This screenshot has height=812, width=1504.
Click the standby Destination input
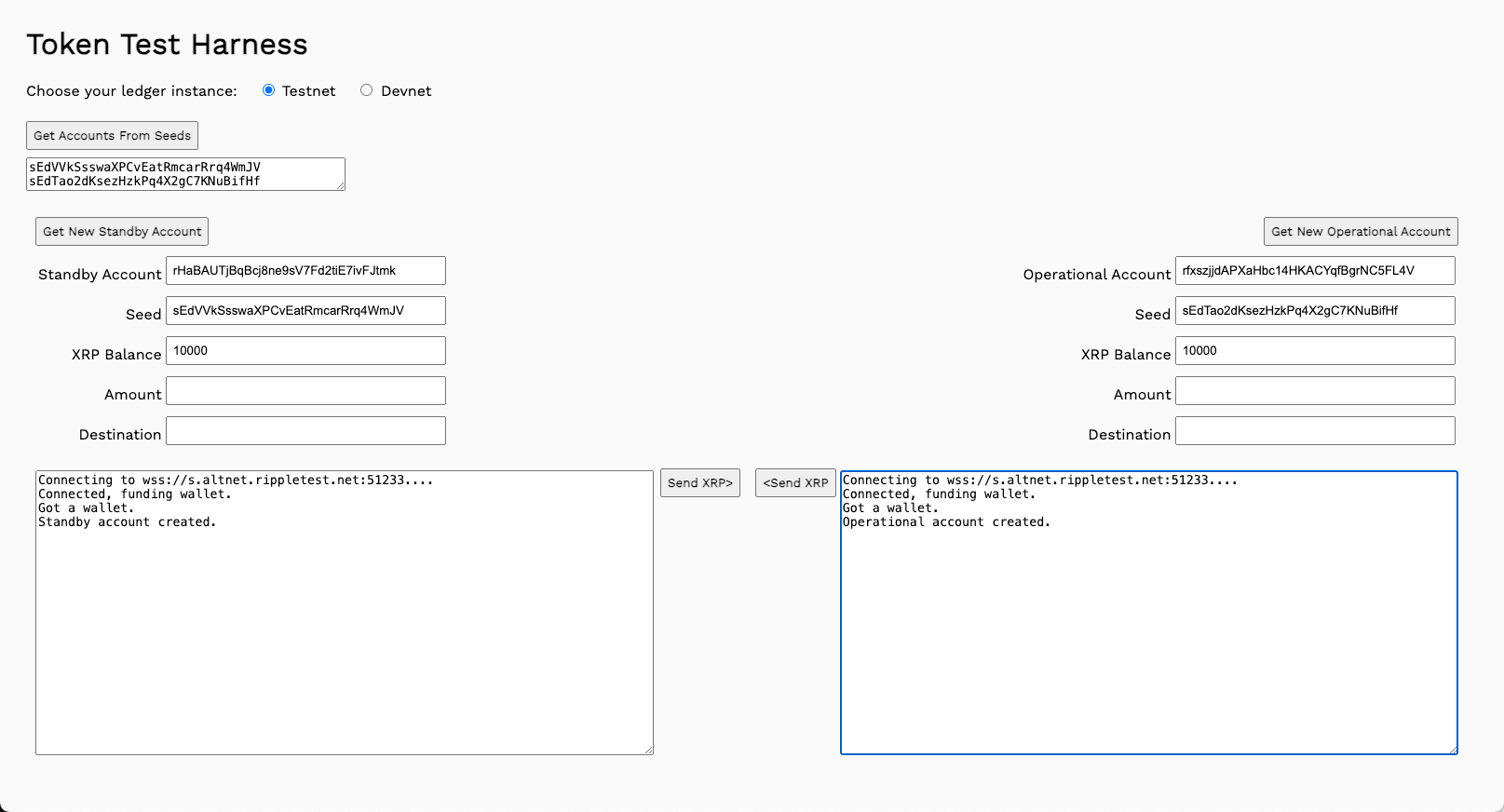305,431
